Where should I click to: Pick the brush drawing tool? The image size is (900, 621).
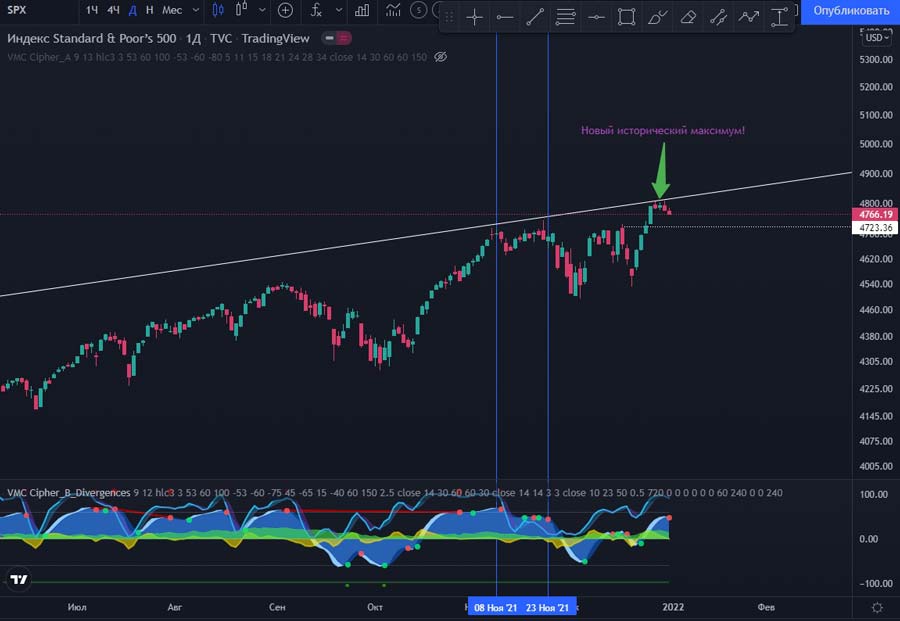point(657,17)
